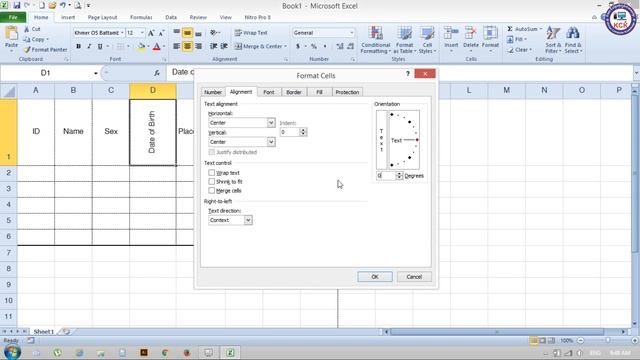Viewport: 640px width, 360px height.
Task: Open the General number format dropdown
Action: click(351, 33)
